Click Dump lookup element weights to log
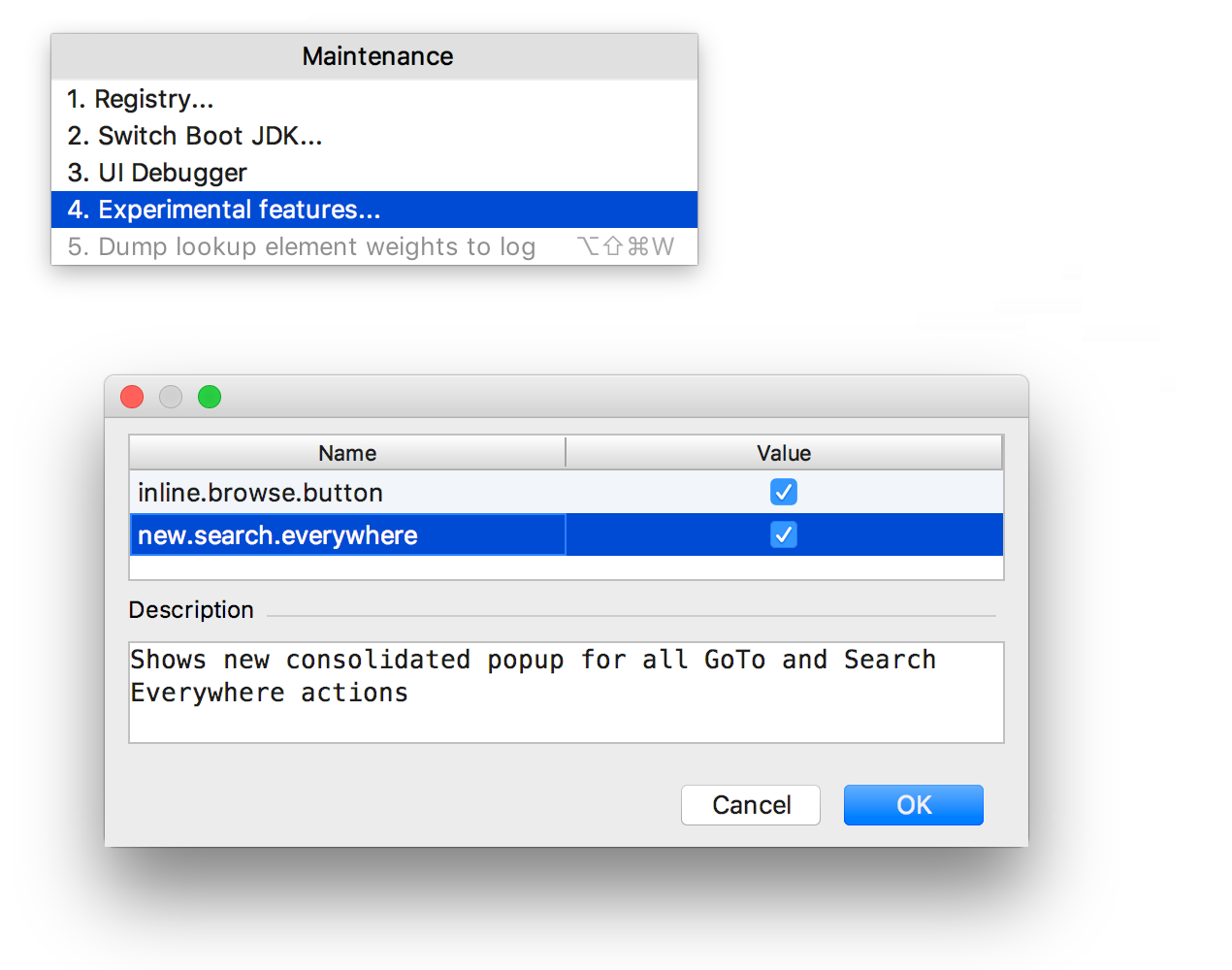The width and height of the screenshot is (1232, 970). [373, 246]
